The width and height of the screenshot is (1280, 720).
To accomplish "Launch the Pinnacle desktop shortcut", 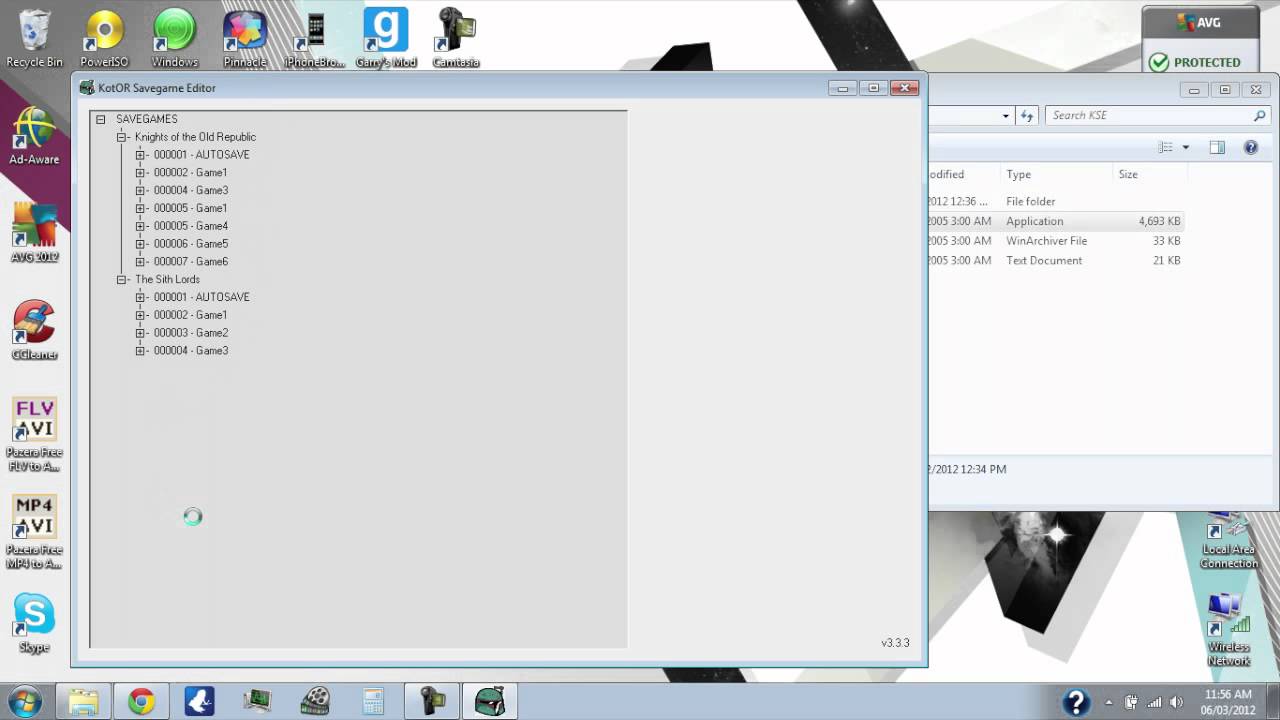I will tap(245, 40).
